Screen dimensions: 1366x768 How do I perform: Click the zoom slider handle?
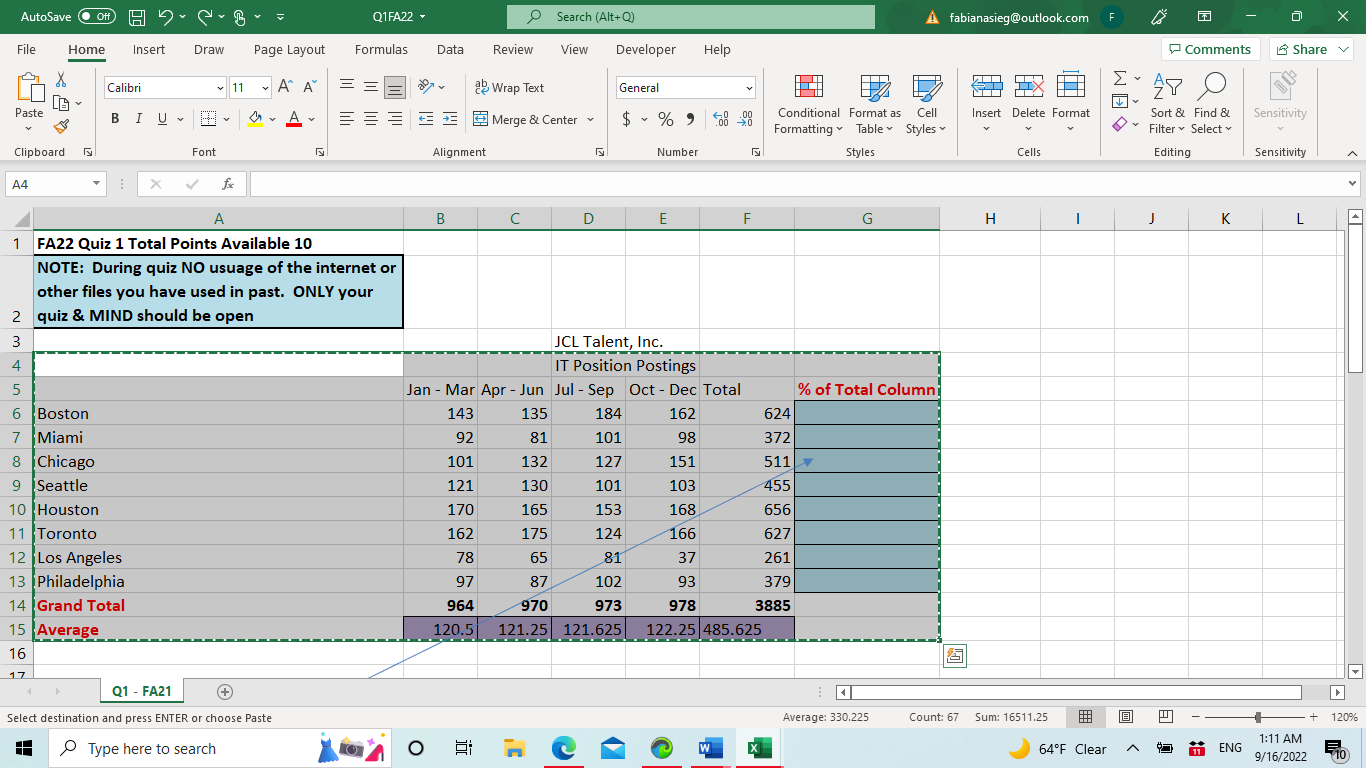pos(1258,717)
